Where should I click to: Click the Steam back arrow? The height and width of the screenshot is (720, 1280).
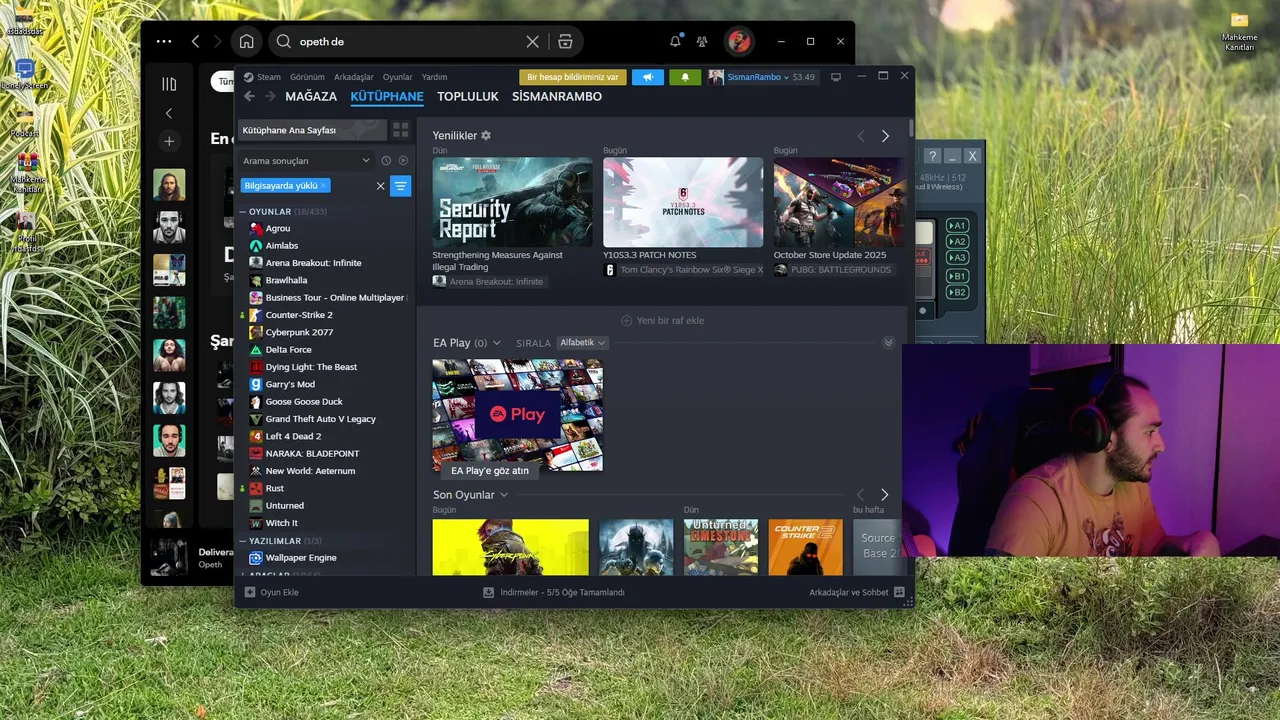(250, 97)
